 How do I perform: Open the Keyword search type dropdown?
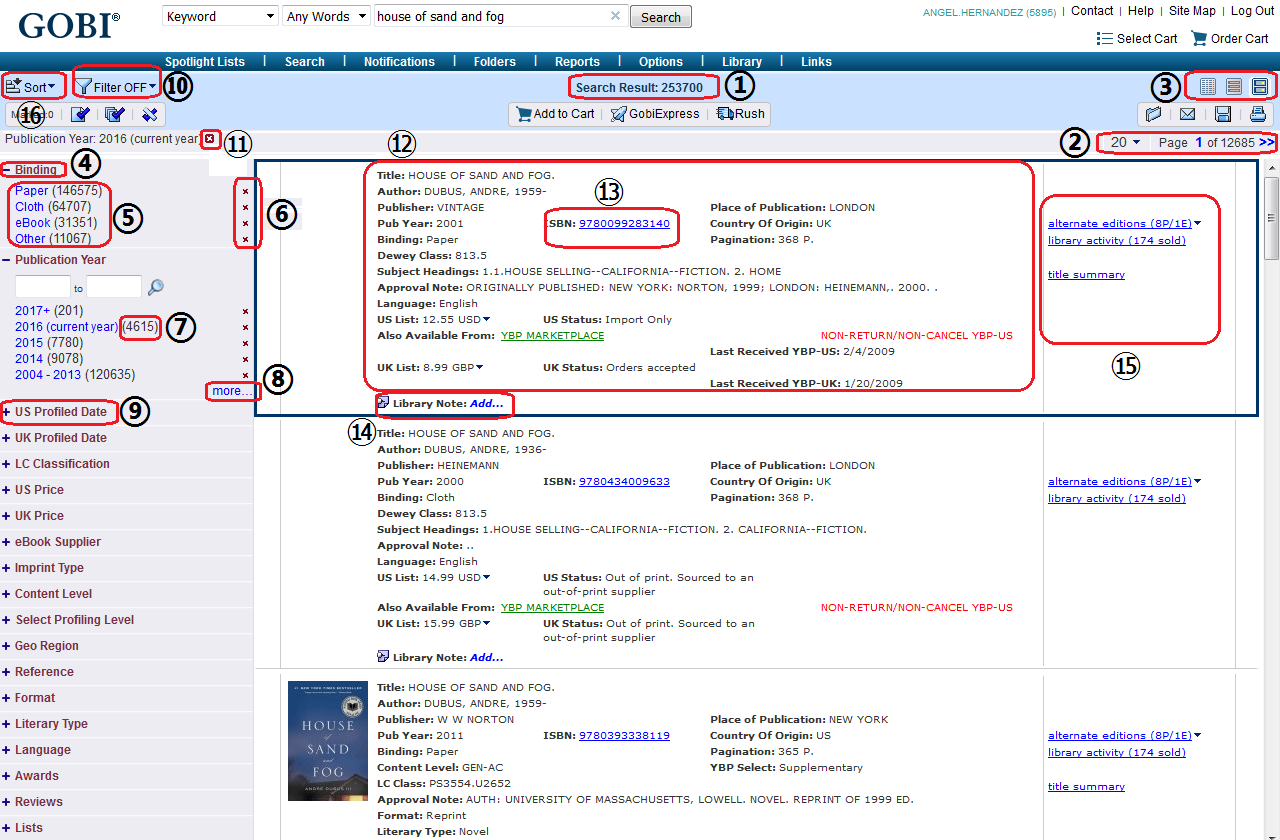pyautogui.click(x=221, y=16)
